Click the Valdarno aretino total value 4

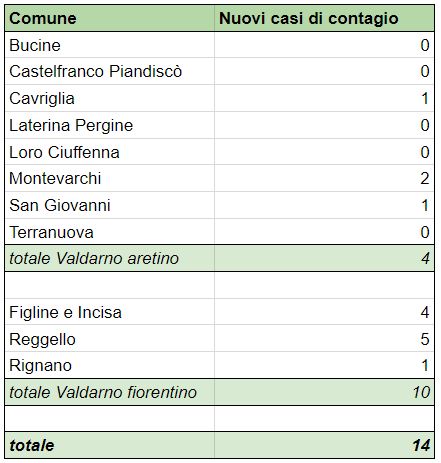425,258
